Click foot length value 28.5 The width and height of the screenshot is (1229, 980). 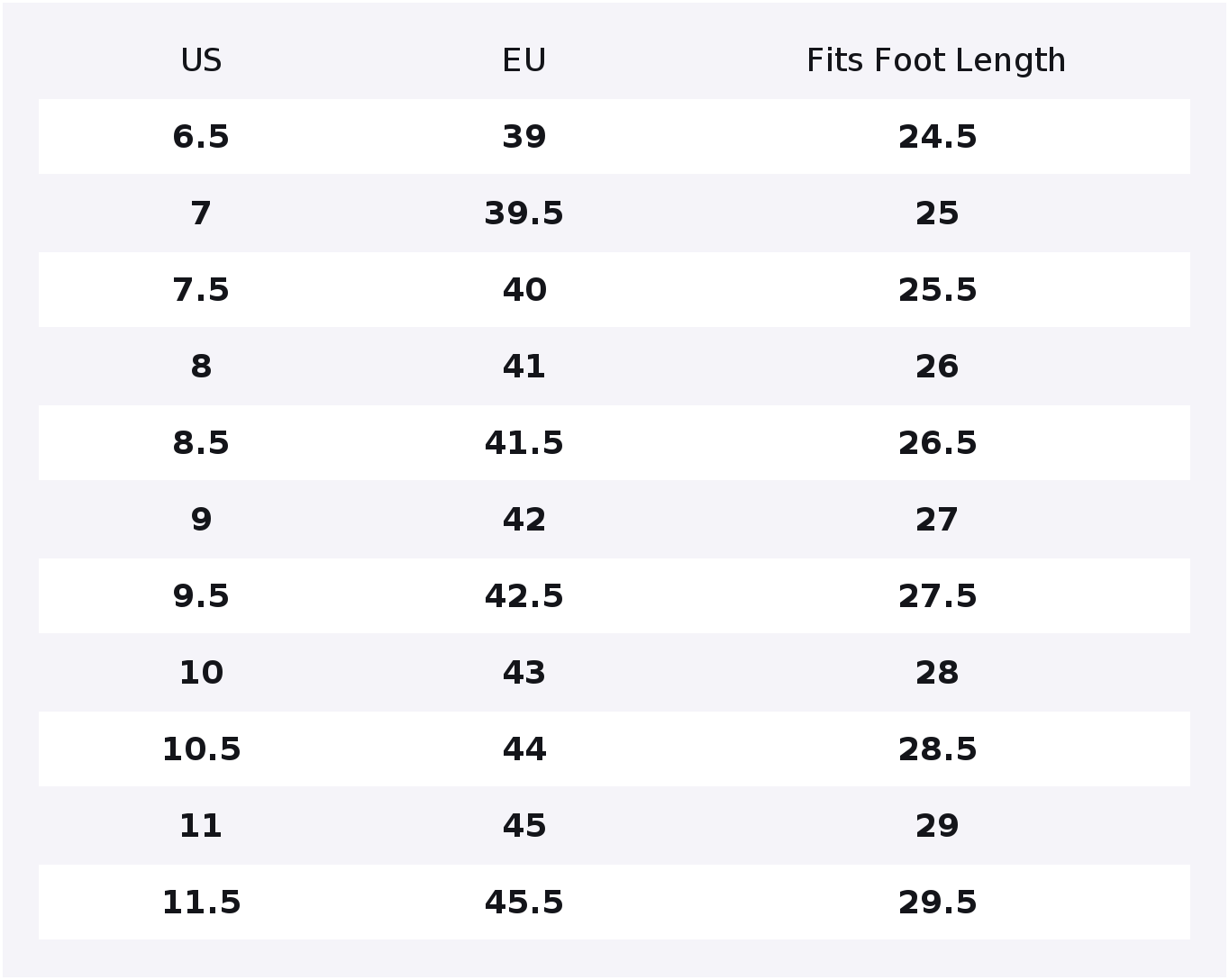click(x=937, y=749)
